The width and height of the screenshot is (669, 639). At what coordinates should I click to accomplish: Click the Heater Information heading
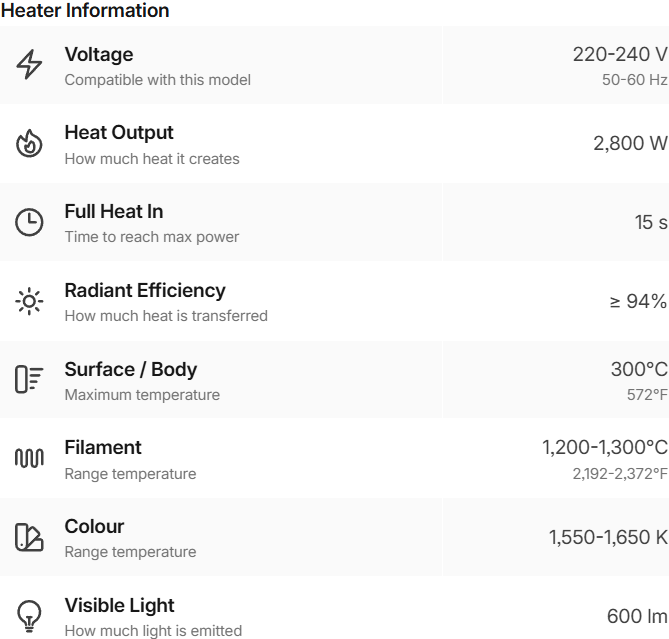coord(85,11)
